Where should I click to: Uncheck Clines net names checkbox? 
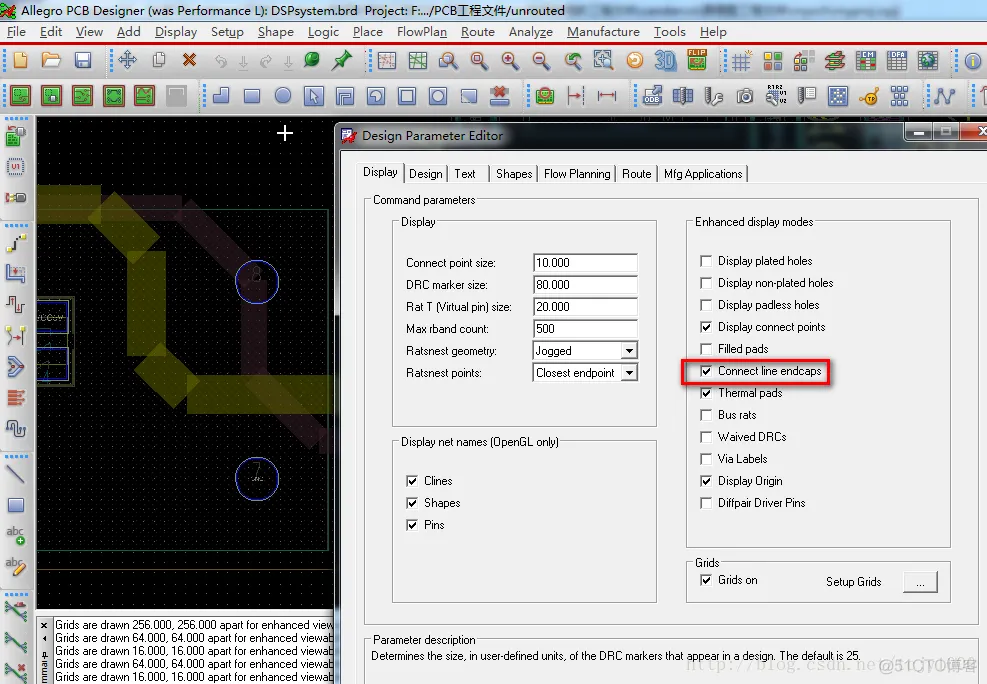(412, 481)
